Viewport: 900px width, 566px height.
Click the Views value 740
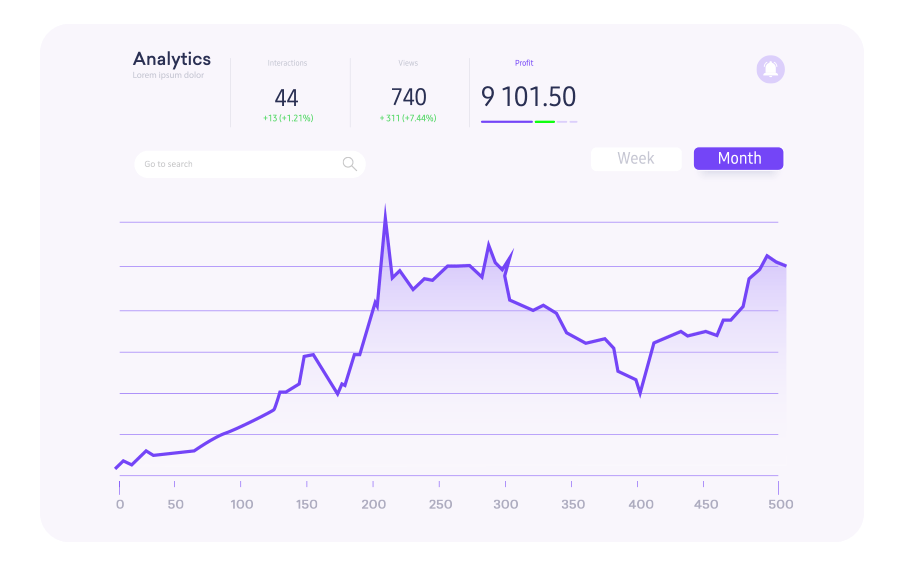409,97
